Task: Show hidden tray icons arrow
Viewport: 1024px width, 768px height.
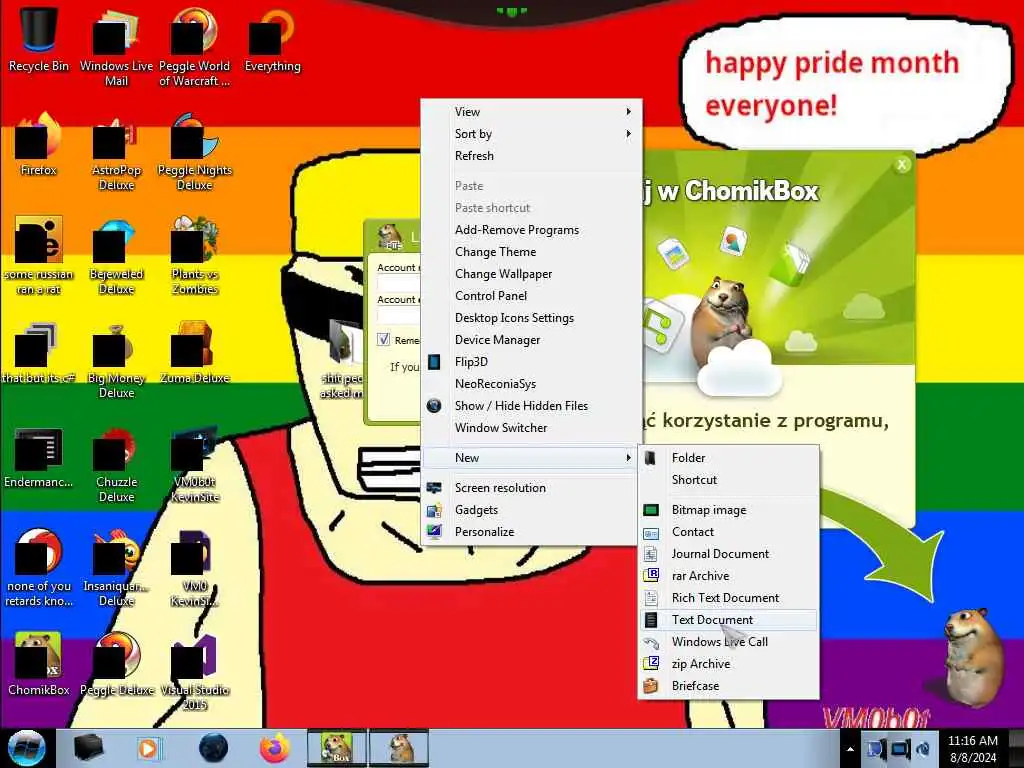Action: coord(850,749)
